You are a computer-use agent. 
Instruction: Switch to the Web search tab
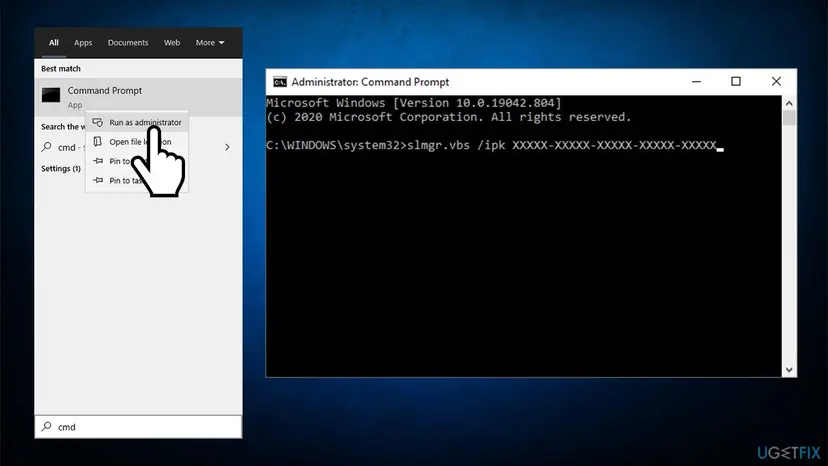[172, 43]
